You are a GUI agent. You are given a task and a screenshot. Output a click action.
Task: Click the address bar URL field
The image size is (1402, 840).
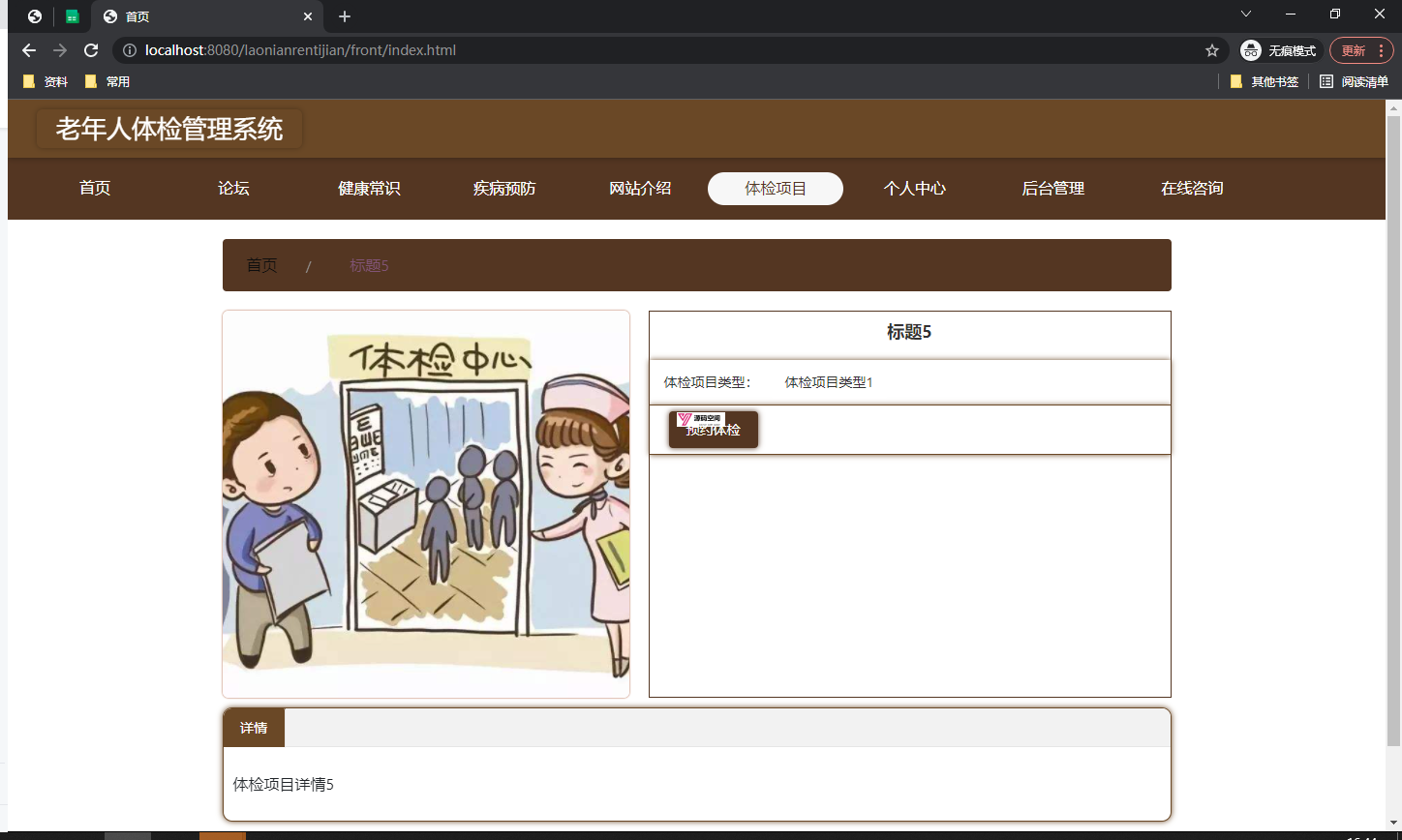pyautogui.click(x=668, y=50)
